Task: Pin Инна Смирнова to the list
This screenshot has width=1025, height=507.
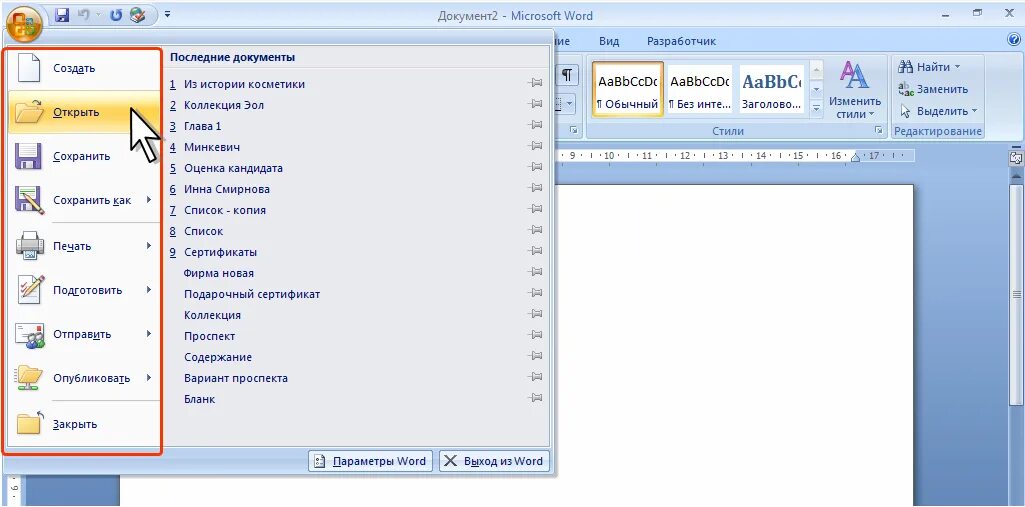Action: (x=535, y=188)
